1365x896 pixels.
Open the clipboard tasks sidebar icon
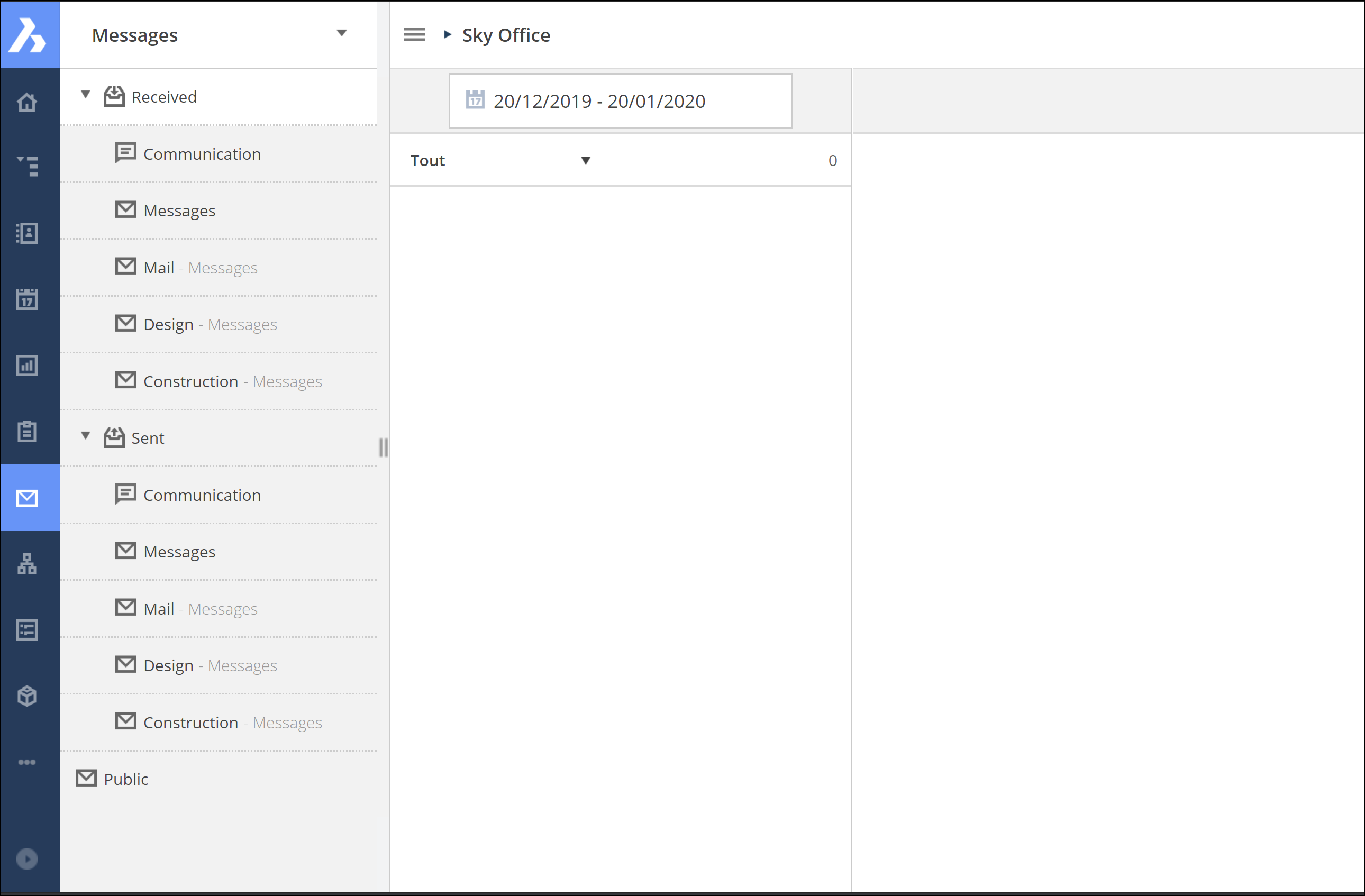pos(27,431)
